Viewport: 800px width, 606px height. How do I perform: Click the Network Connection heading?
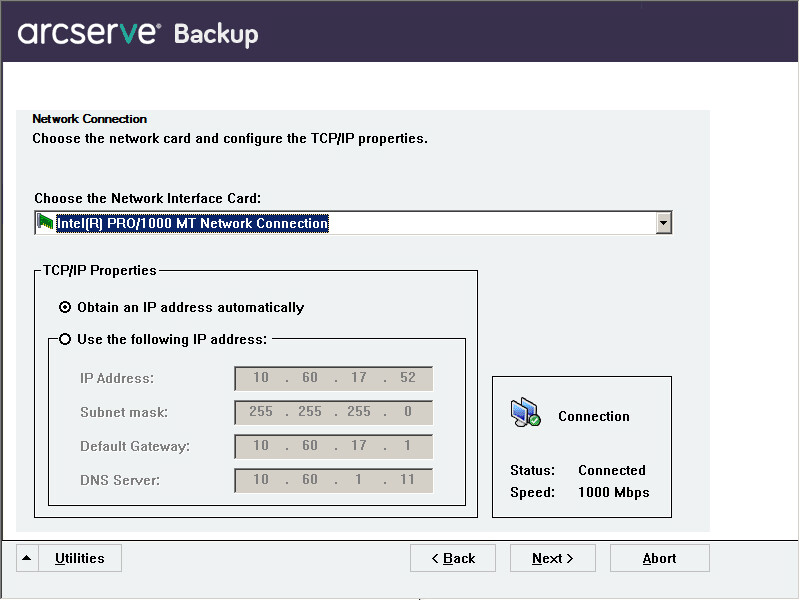tap(90, 119)
